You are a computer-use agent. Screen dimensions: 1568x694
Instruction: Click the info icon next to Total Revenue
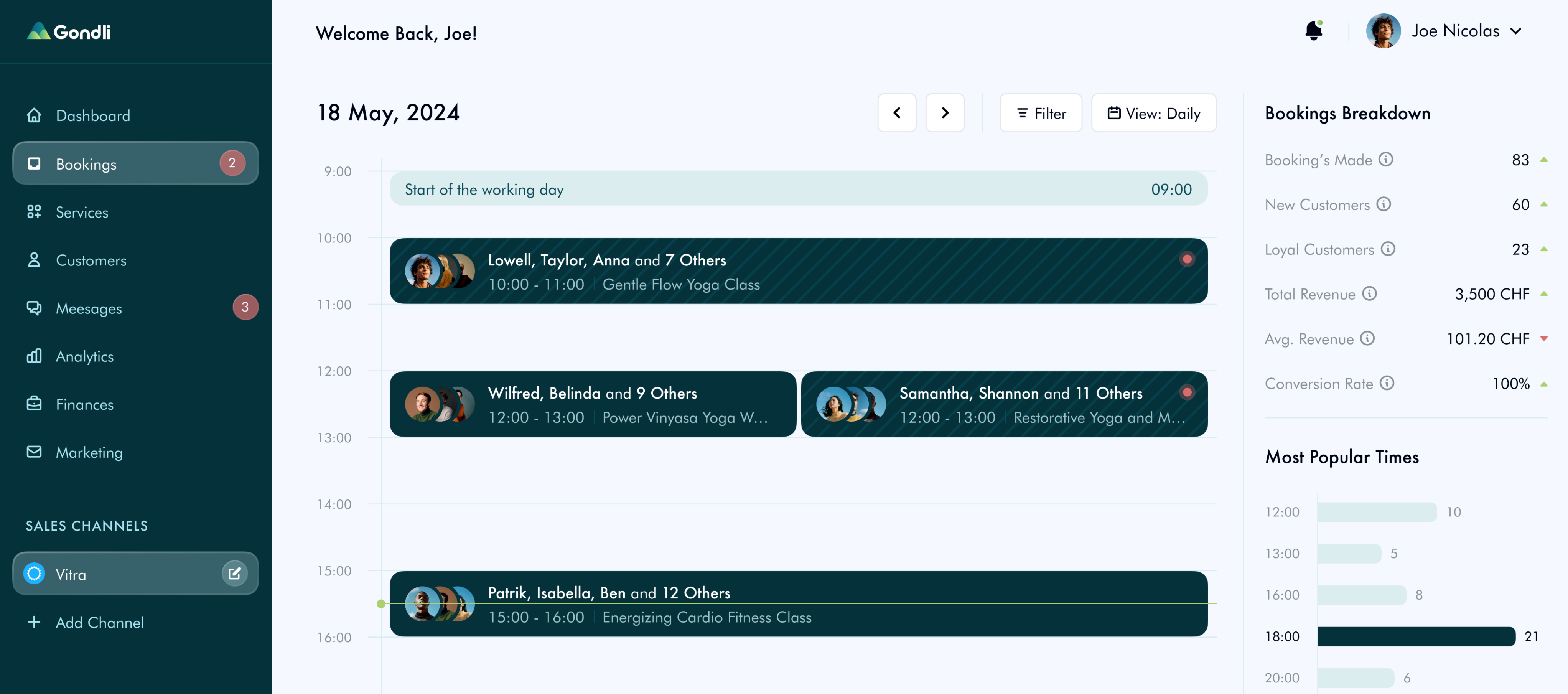tap(1370, 294)
